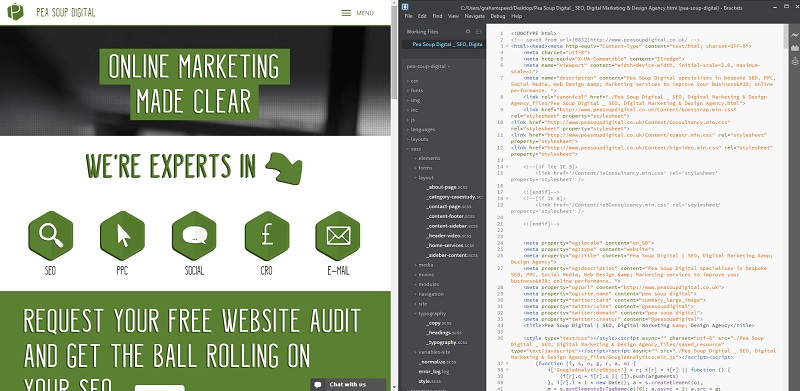
Task: Open _content-footer.scss file
Action: click(x=451, y=216)
